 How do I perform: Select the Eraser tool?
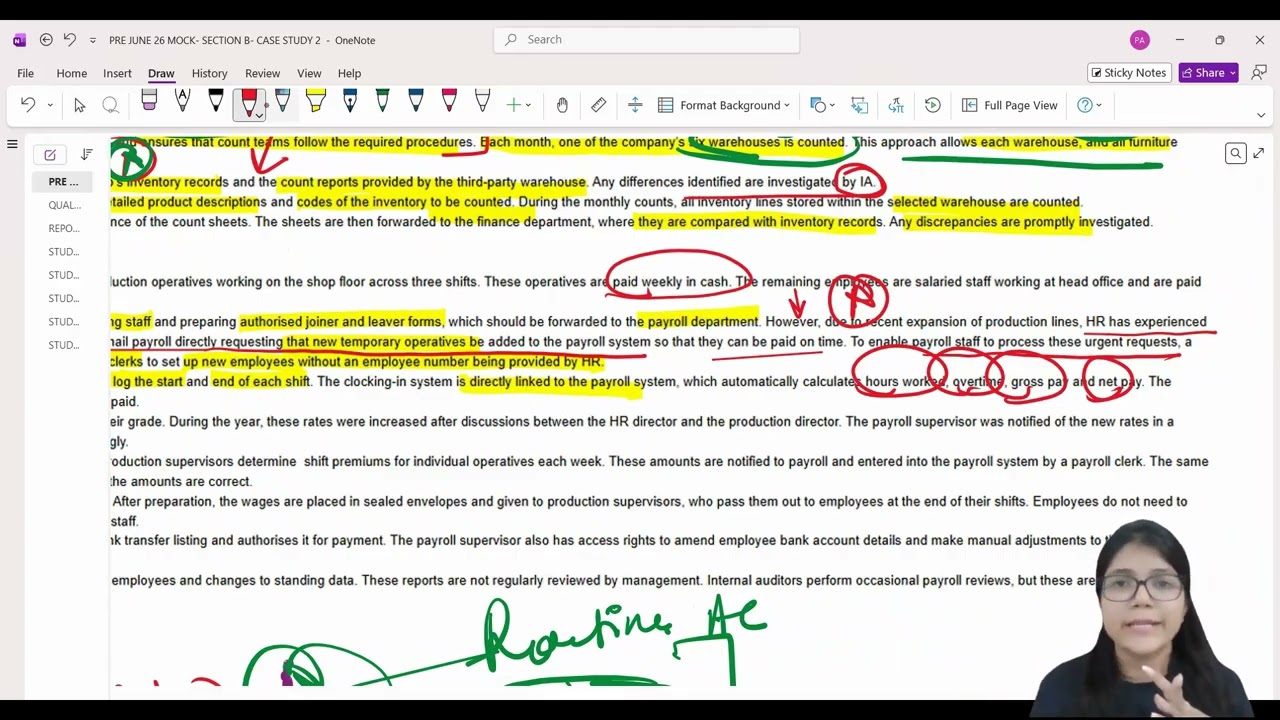pyautogui.click(x=149, y=101)
